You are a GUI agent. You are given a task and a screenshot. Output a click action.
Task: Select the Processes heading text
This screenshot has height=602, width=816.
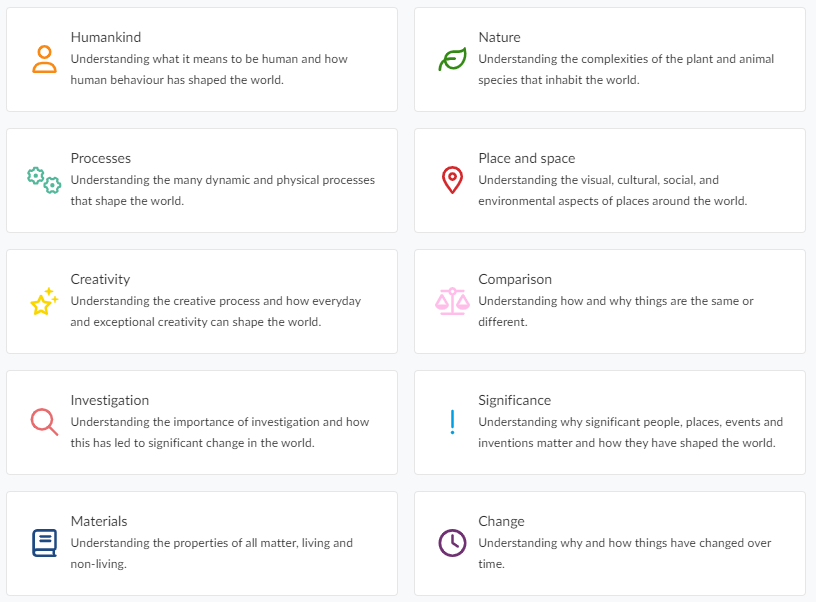coord(100,158)
